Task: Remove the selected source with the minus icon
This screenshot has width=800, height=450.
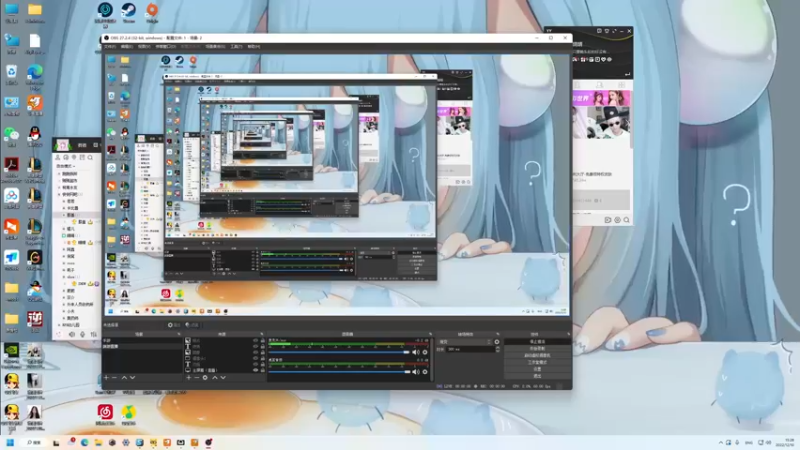Action: point(197,378)
